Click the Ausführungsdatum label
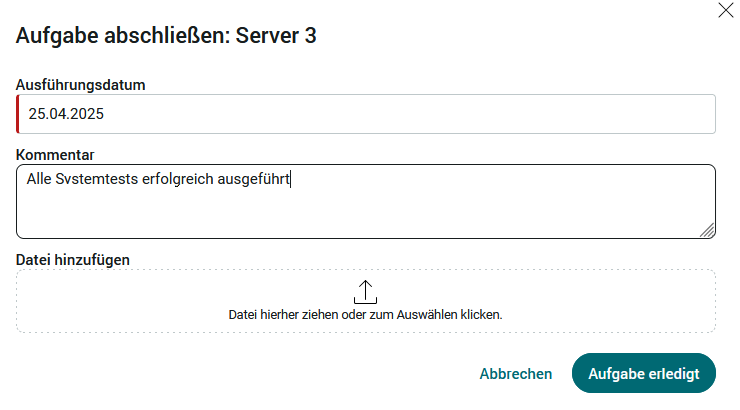 tap(80, 85)
